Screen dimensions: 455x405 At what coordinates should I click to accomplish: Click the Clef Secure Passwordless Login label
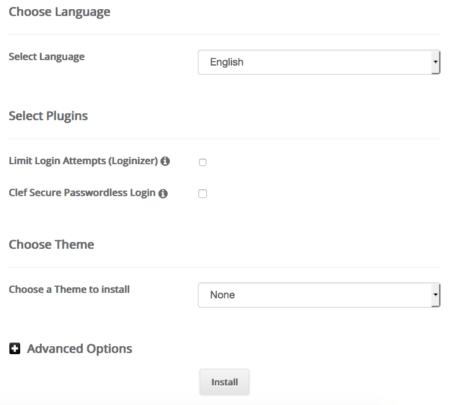pyautogui.click(x=82, y=193)
